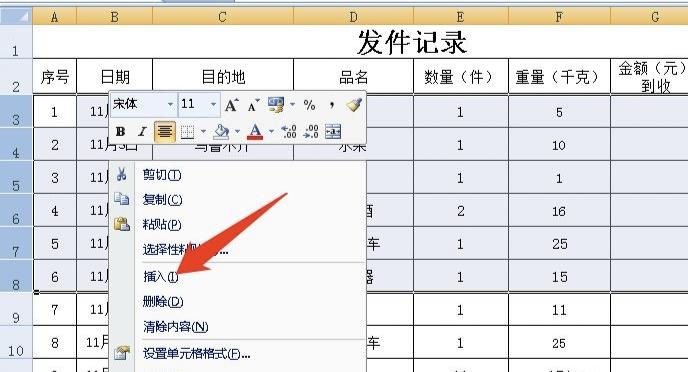Click the 发件记录 title cell
688x372 pixels.
(x=360, y=42)
